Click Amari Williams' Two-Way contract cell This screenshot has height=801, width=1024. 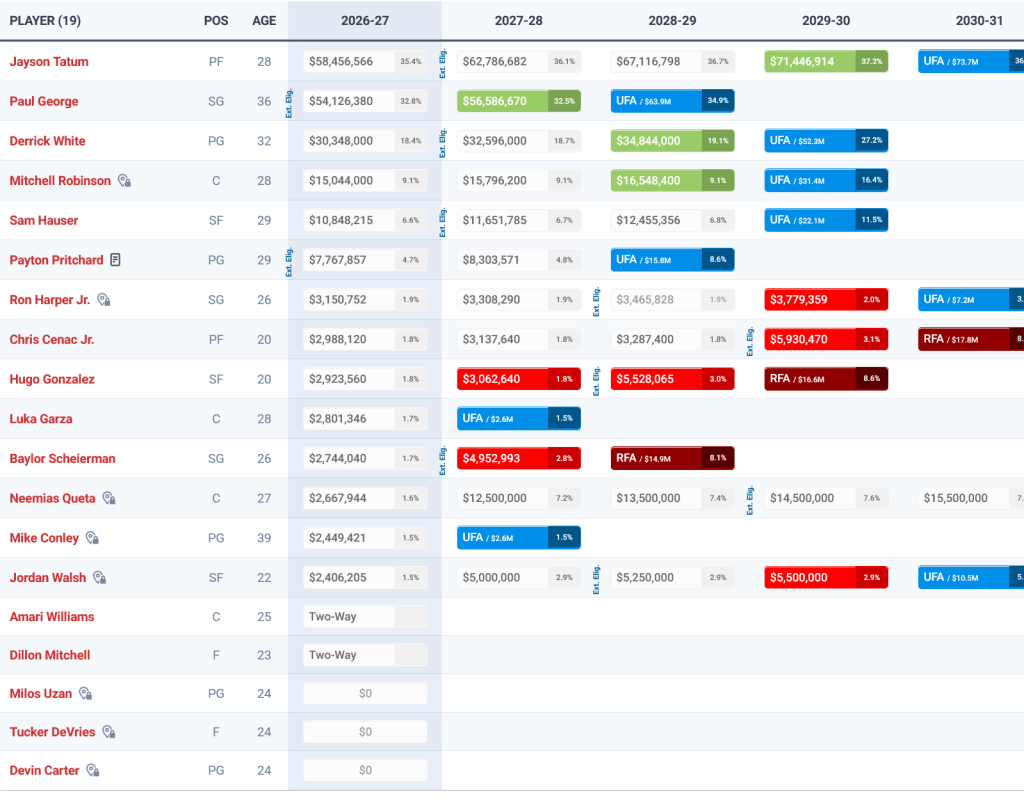pyautogui.click(x=365, y=616)
